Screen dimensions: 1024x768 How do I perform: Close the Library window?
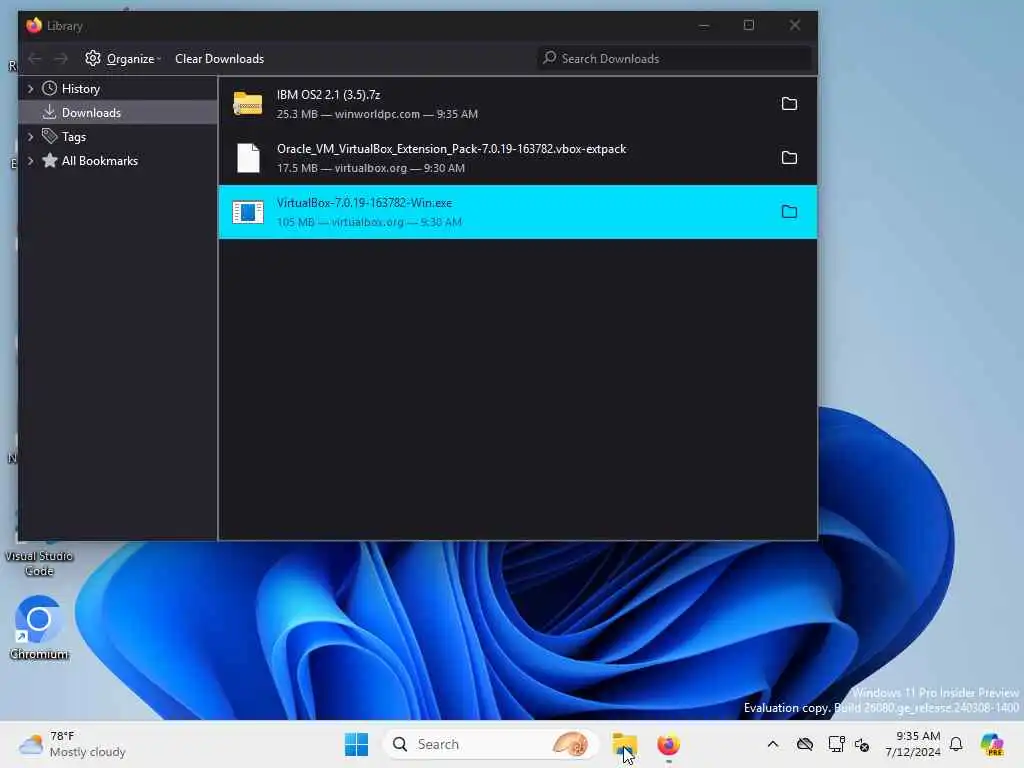pos(795,25)
